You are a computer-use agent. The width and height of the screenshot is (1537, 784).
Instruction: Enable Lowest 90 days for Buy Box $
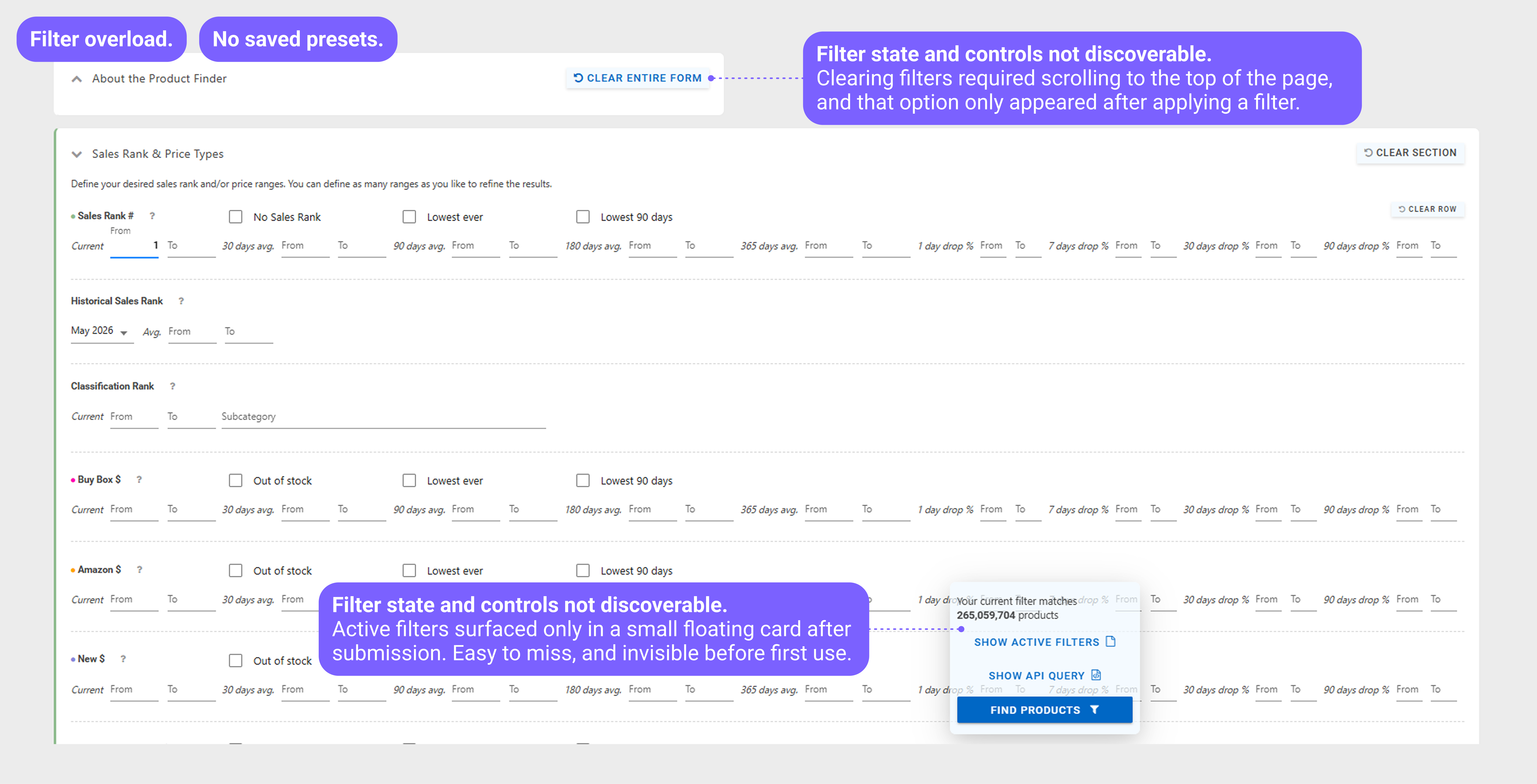[x=583, y=480]
